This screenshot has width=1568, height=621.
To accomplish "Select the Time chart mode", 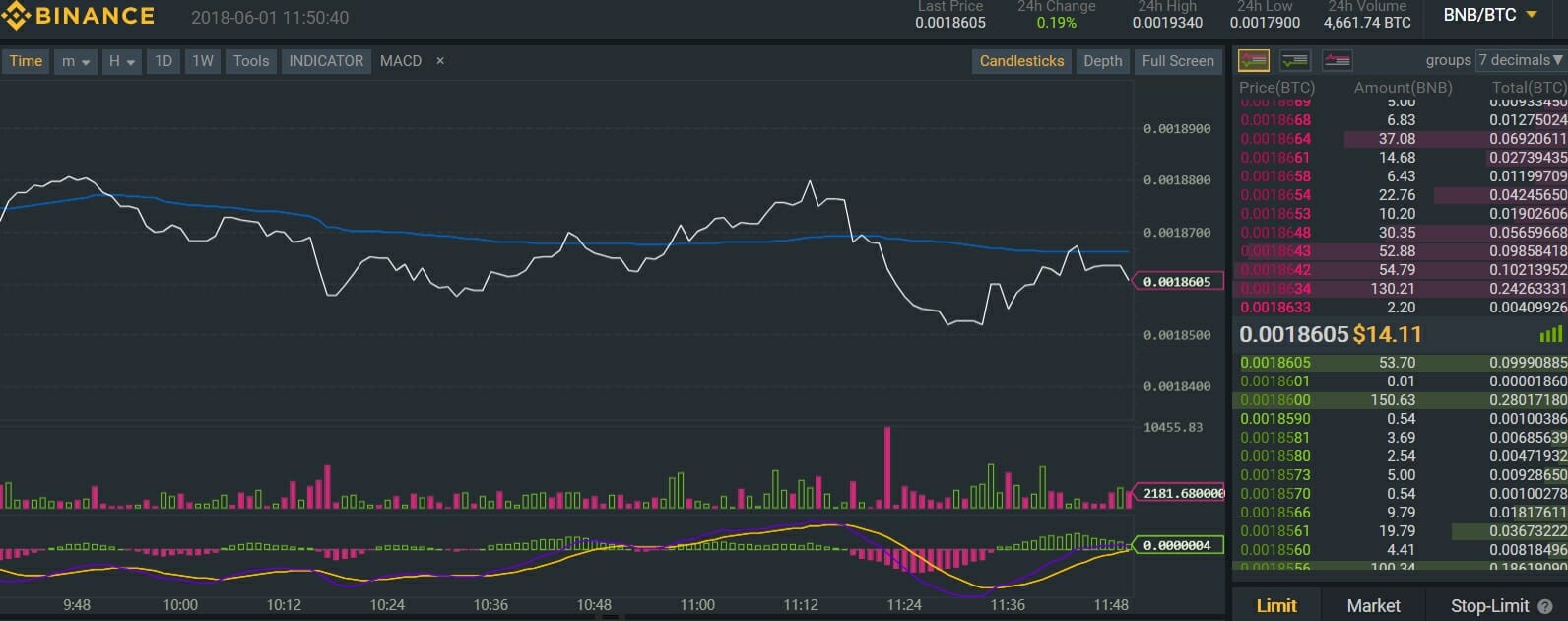I will coord(26,61).
